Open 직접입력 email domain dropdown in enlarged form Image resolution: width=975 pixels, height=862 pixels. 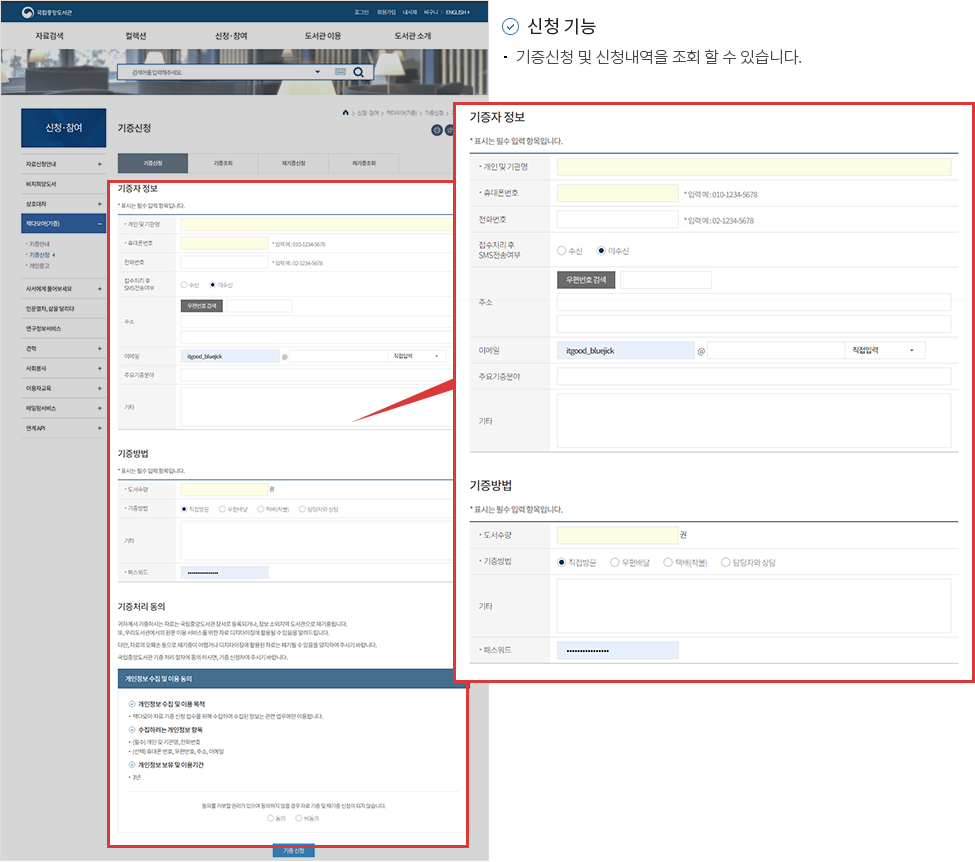(884, 350)
